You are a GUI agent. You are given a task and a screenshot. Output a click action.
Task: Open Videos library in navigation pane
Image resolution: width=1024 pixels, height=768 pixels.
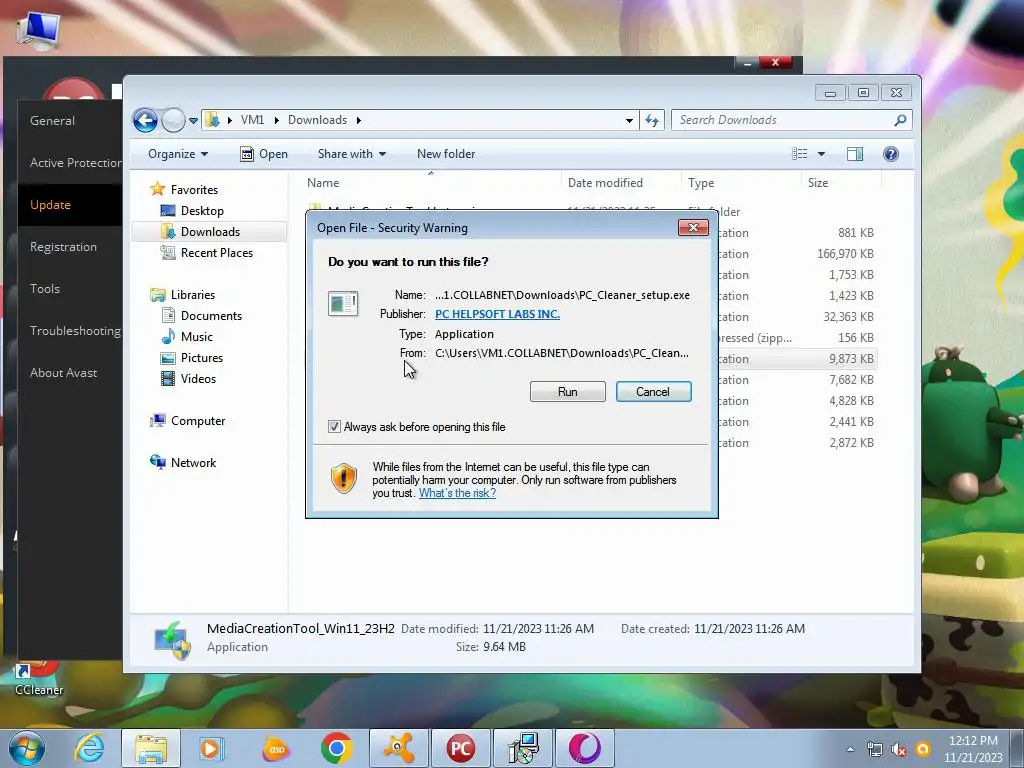198,379
